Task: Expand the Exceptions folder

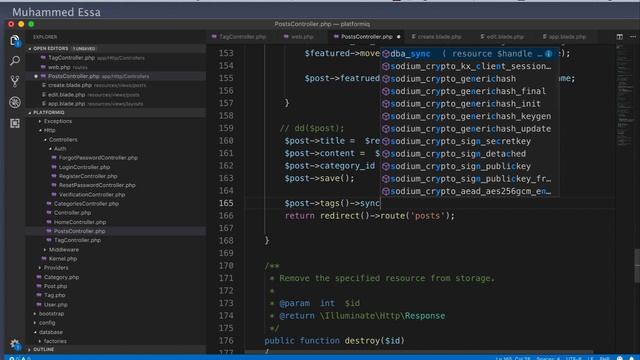Action: 58,121
